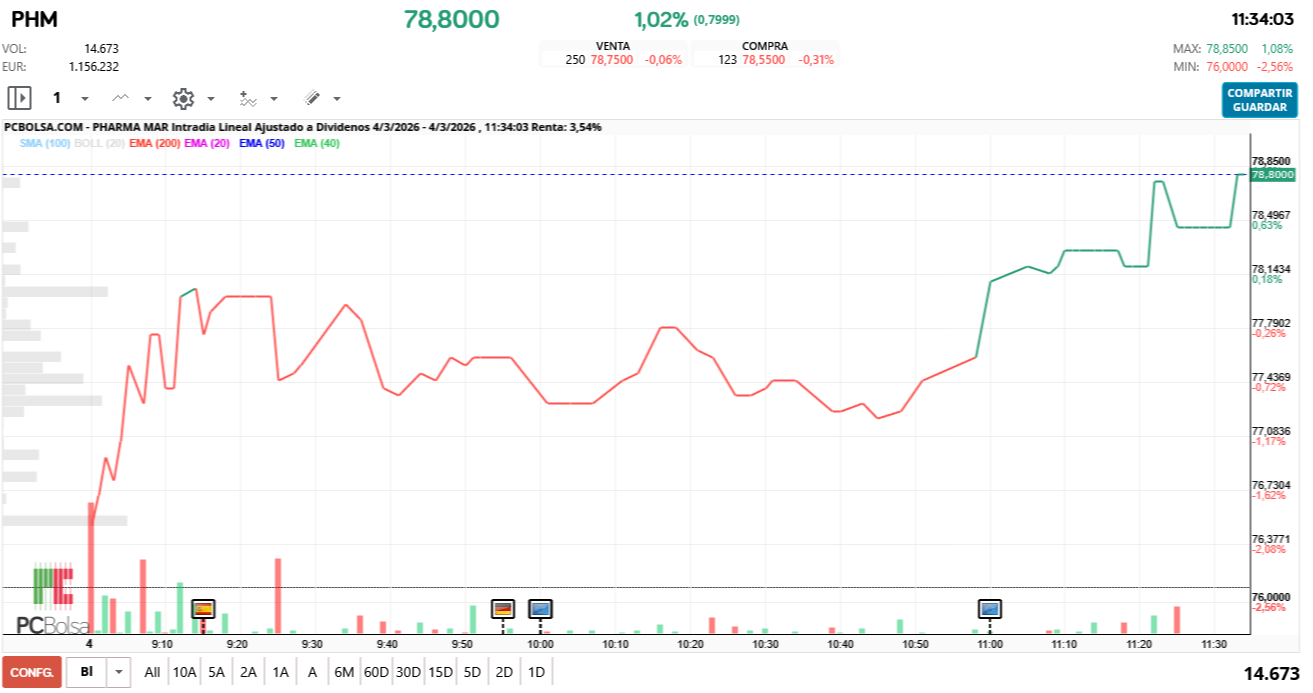Click the Spanish flag event marker near 9:15
Screen dimensions: 1313x693
coord(203,608)
